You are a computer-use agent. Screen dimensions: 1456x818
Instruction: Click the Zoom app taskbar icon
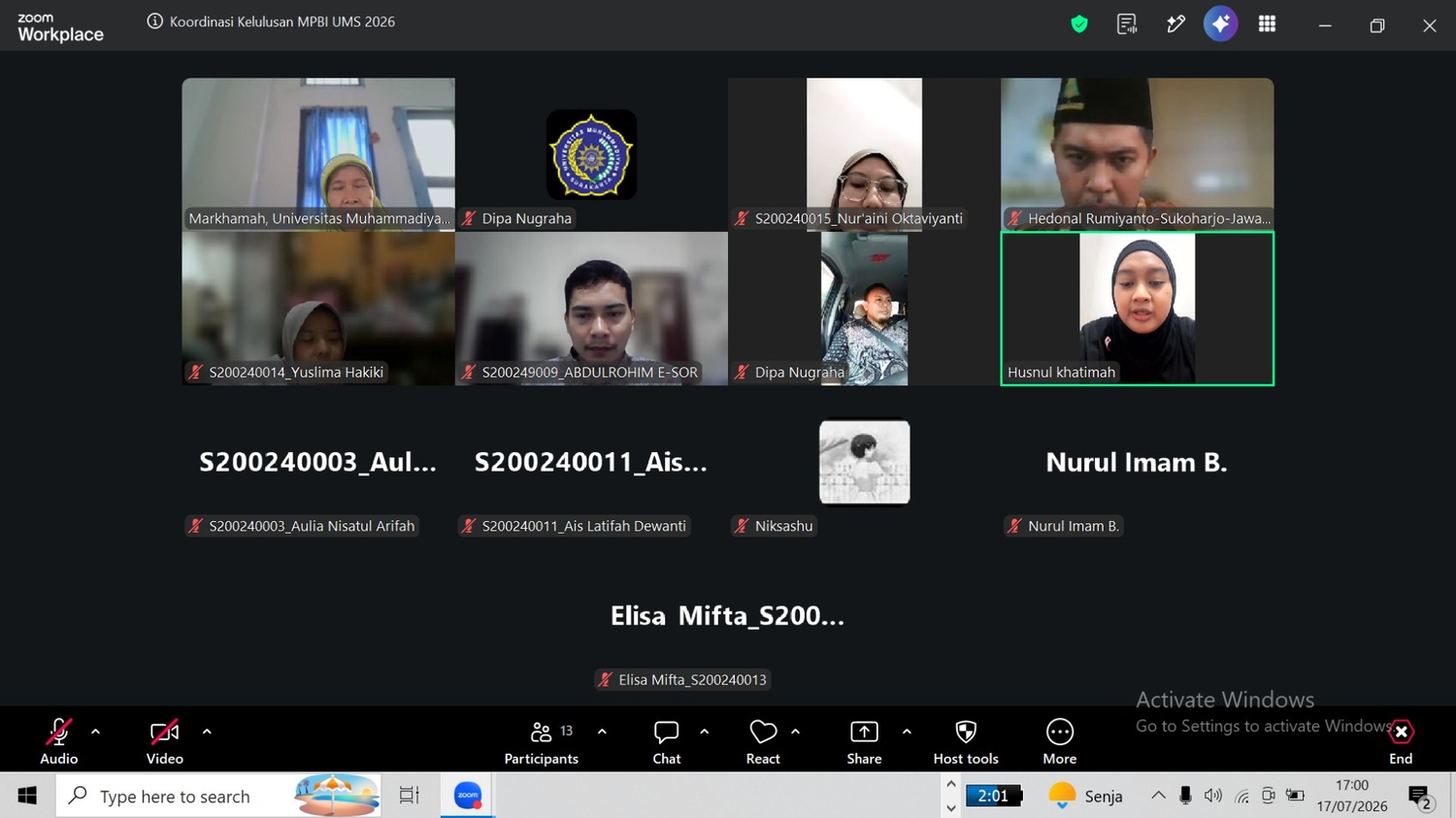point(468,796)
